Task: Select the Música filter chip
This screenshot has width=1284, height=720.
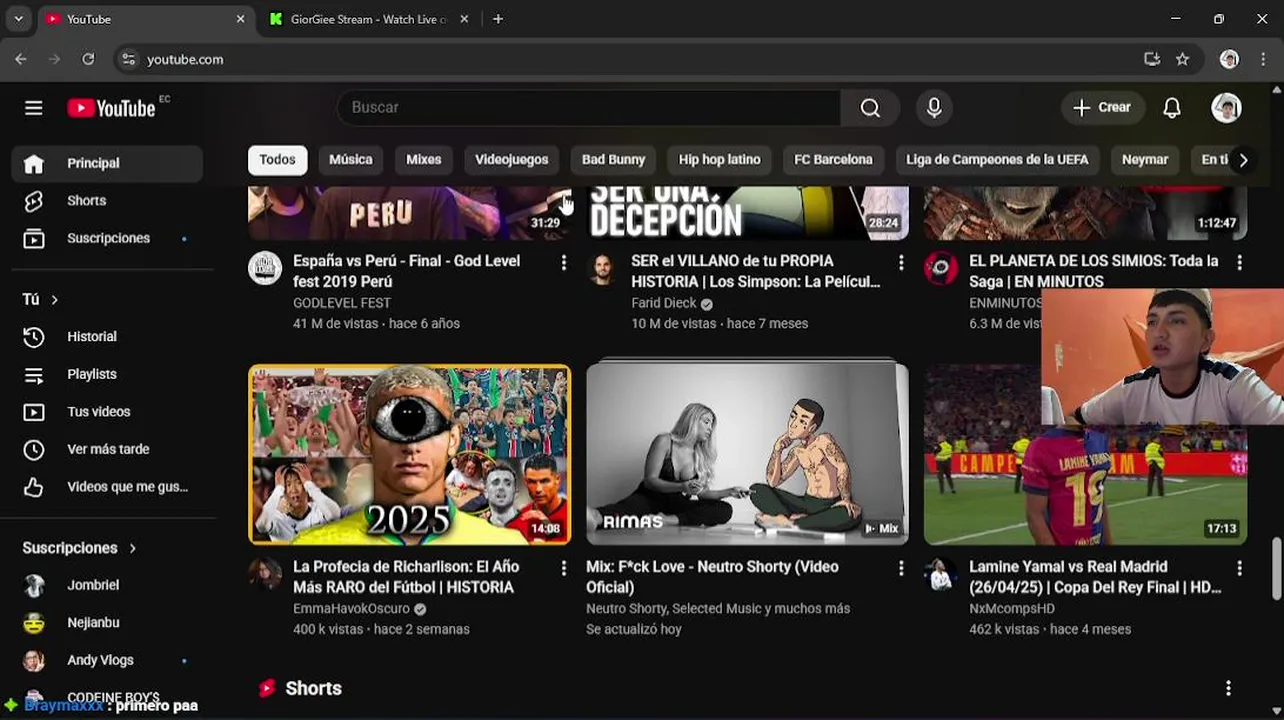Action: (x=350, y=160)
